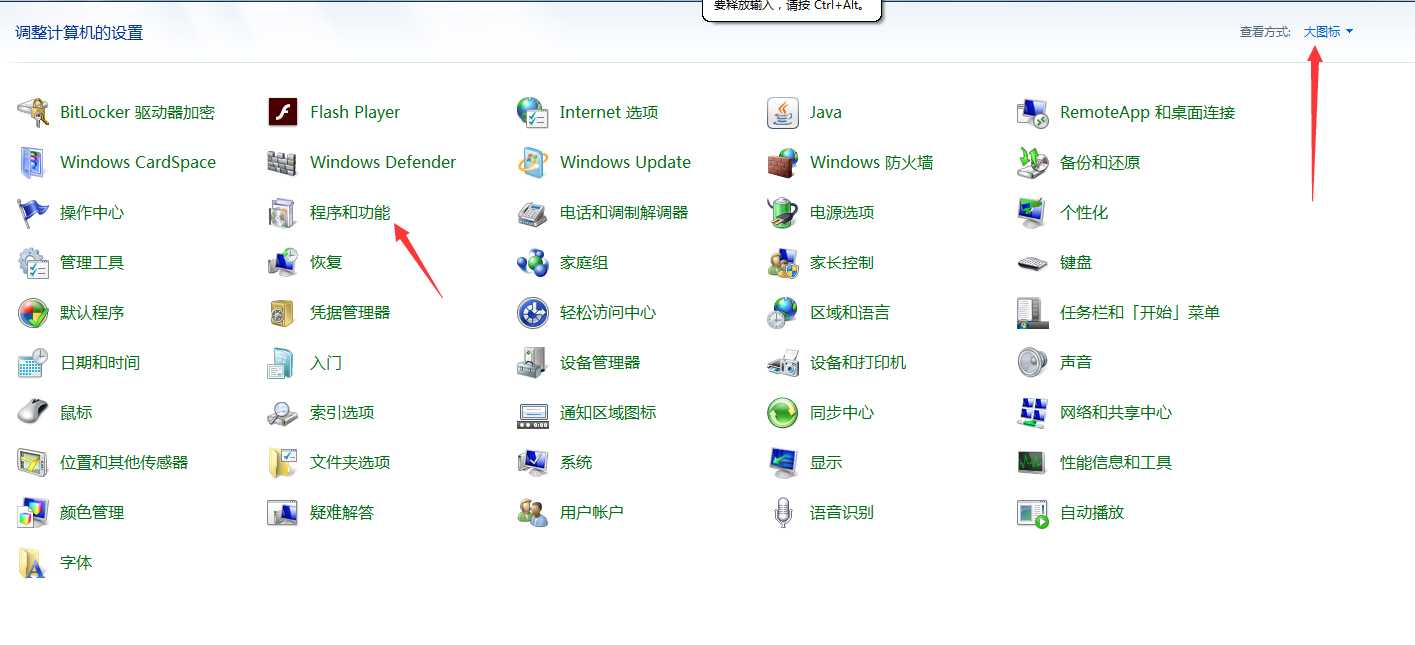Image resolution: width=1415 pixels, height=645 pixels.
Task: Open the 电源选项 link text
Action: tap(842, 212)
